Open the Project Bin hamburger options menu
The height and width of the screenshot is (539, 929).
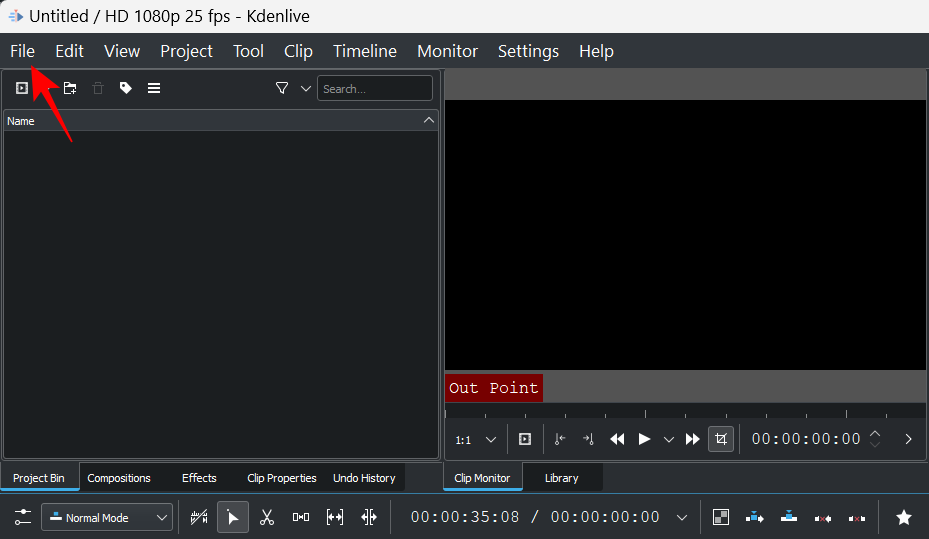tap(154, 88)
